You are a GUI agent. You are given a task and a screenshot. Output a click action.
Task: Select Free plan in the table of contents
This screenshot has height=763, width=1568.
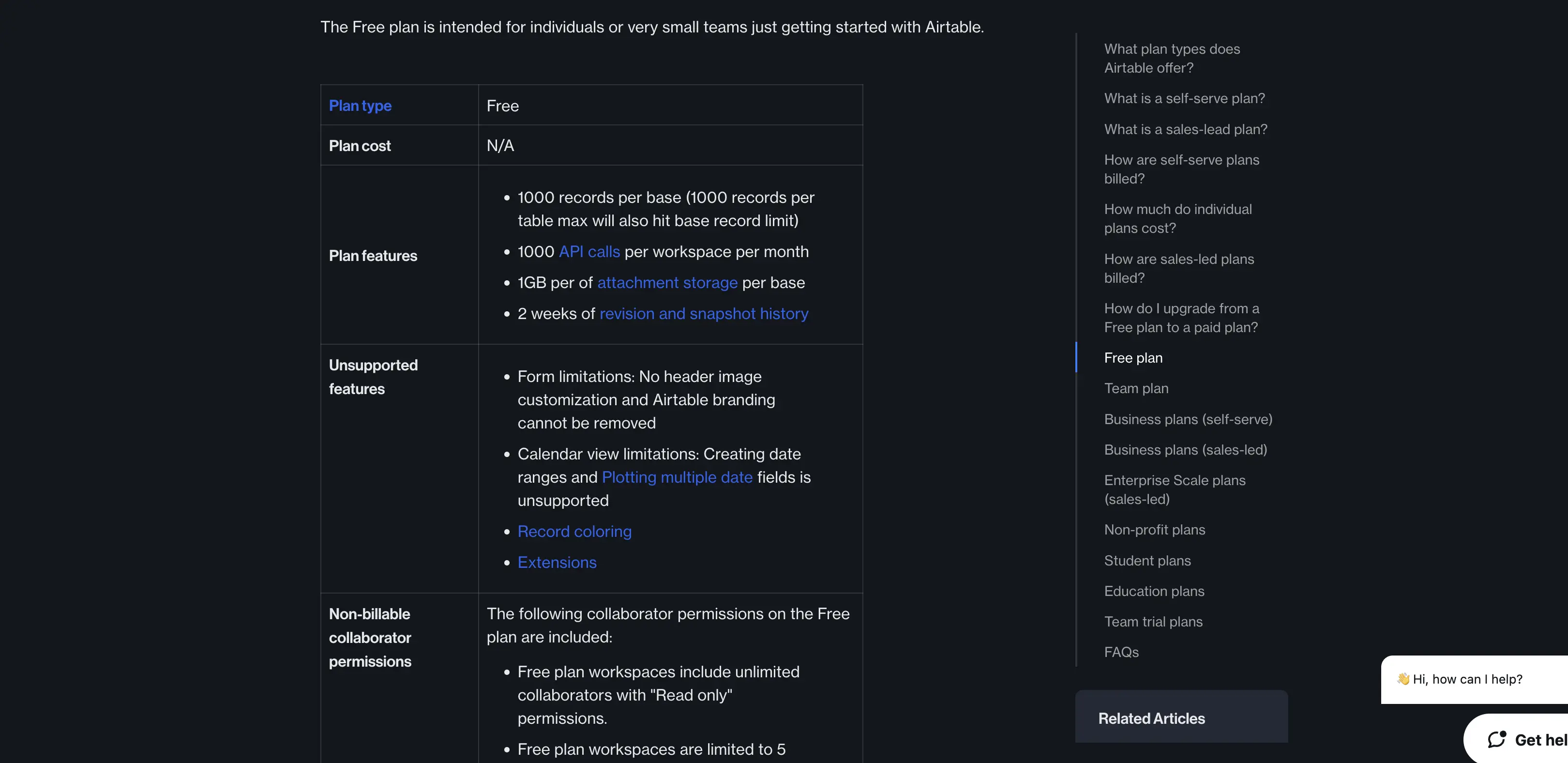(x=1133, y=357)
